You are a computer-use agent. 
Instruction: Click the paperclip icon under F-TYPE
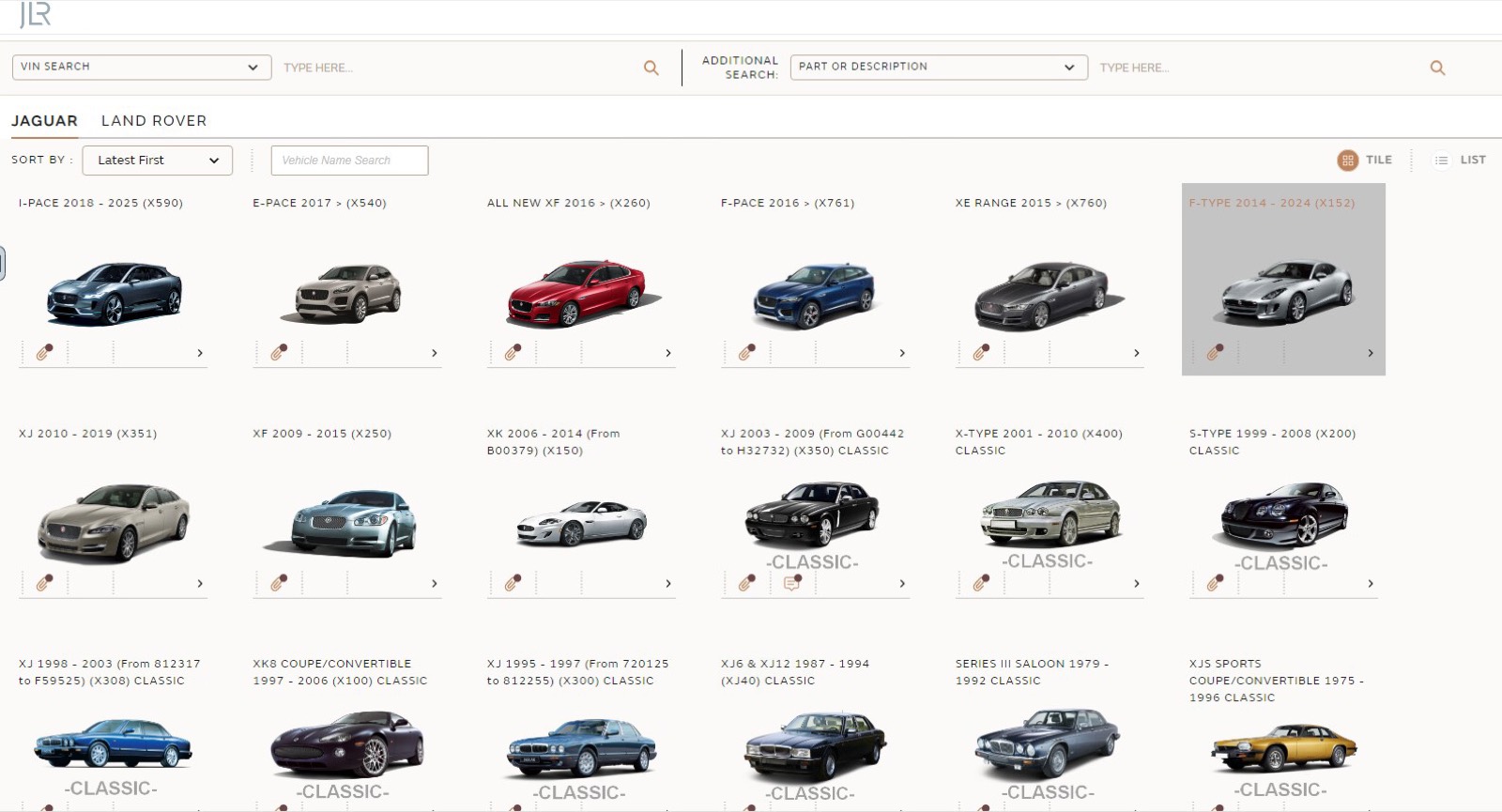tap(1215, 352)
